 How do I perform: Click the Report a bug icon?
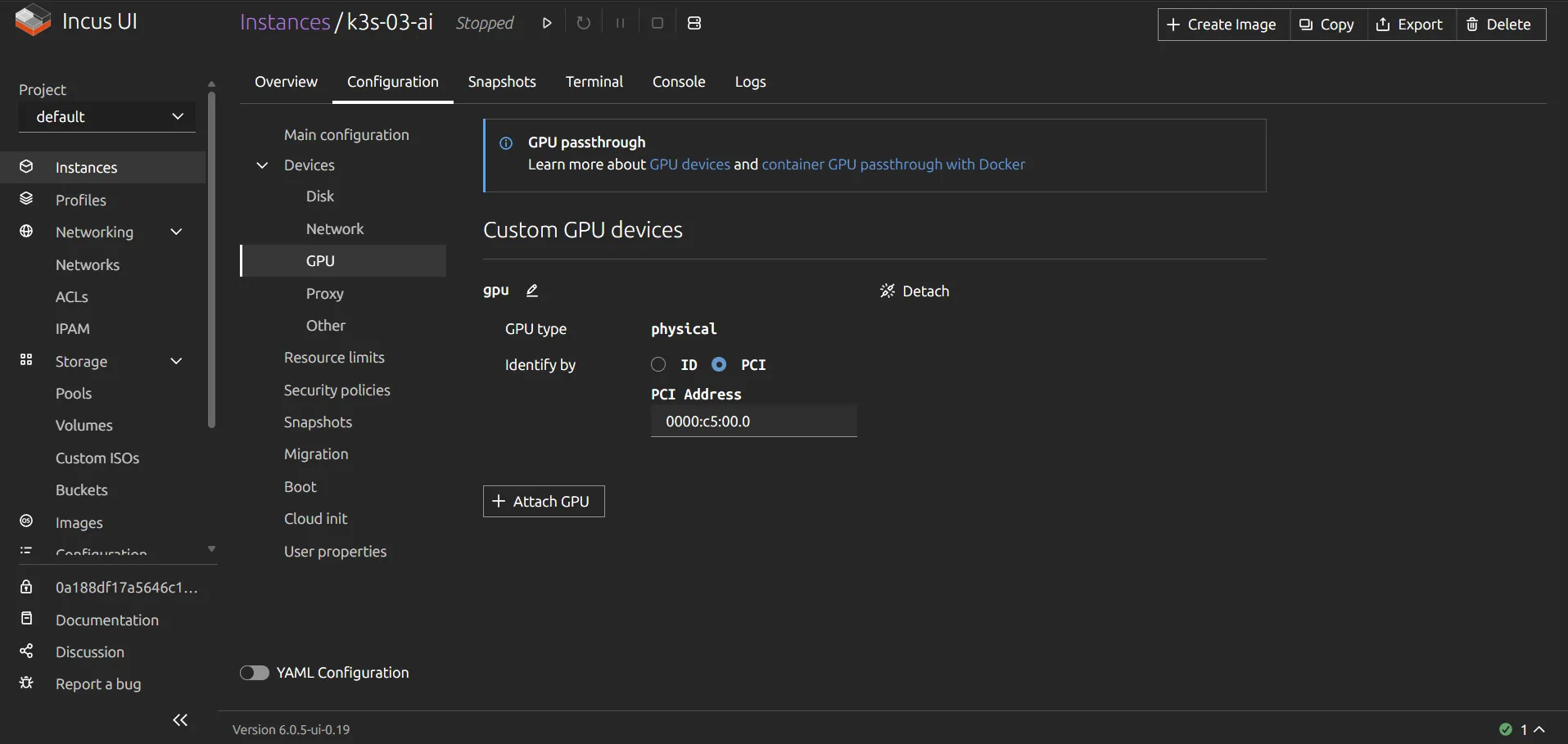pos(26,683)
